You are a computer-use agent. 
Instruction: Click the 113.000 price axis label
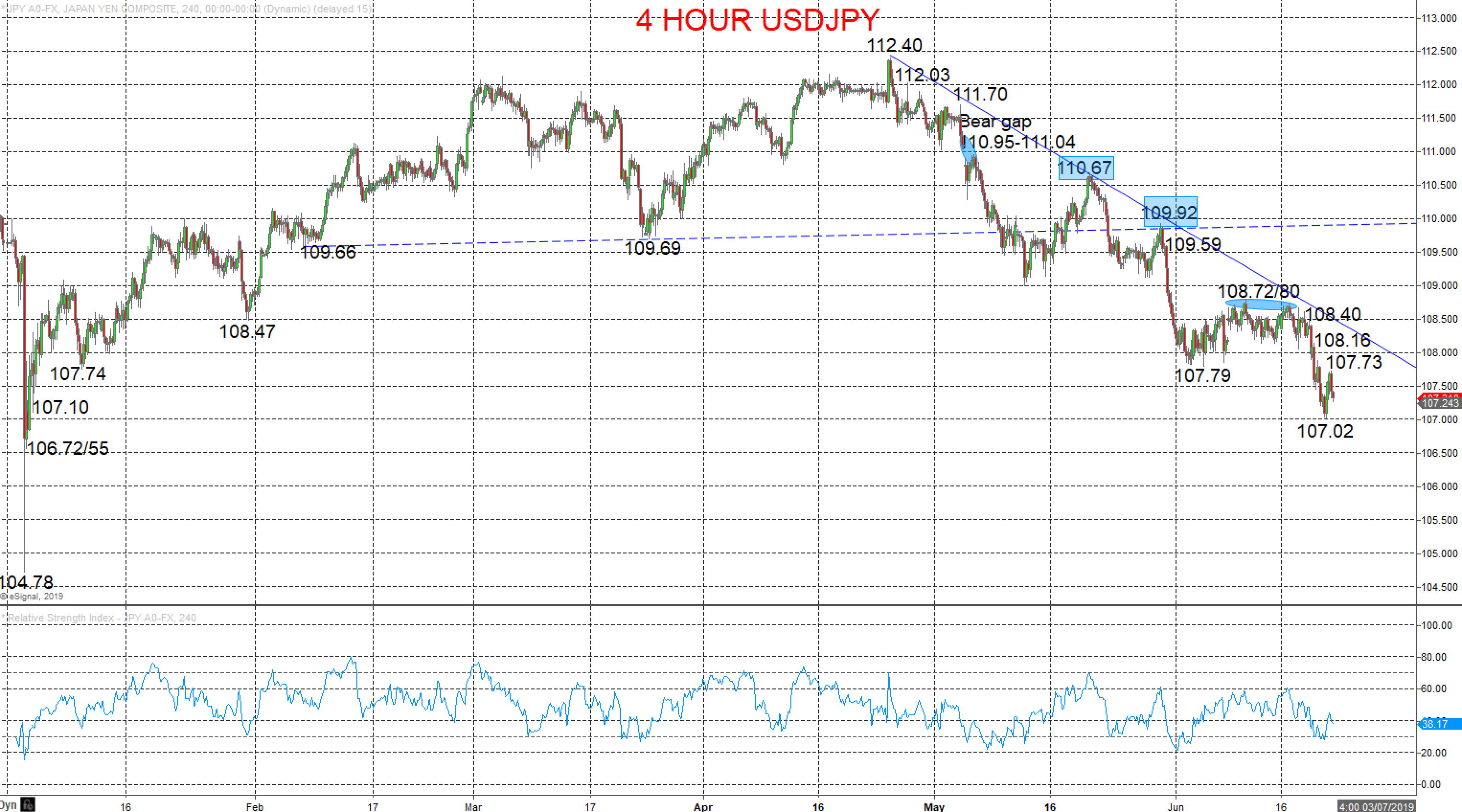[x=1439, y=19]
